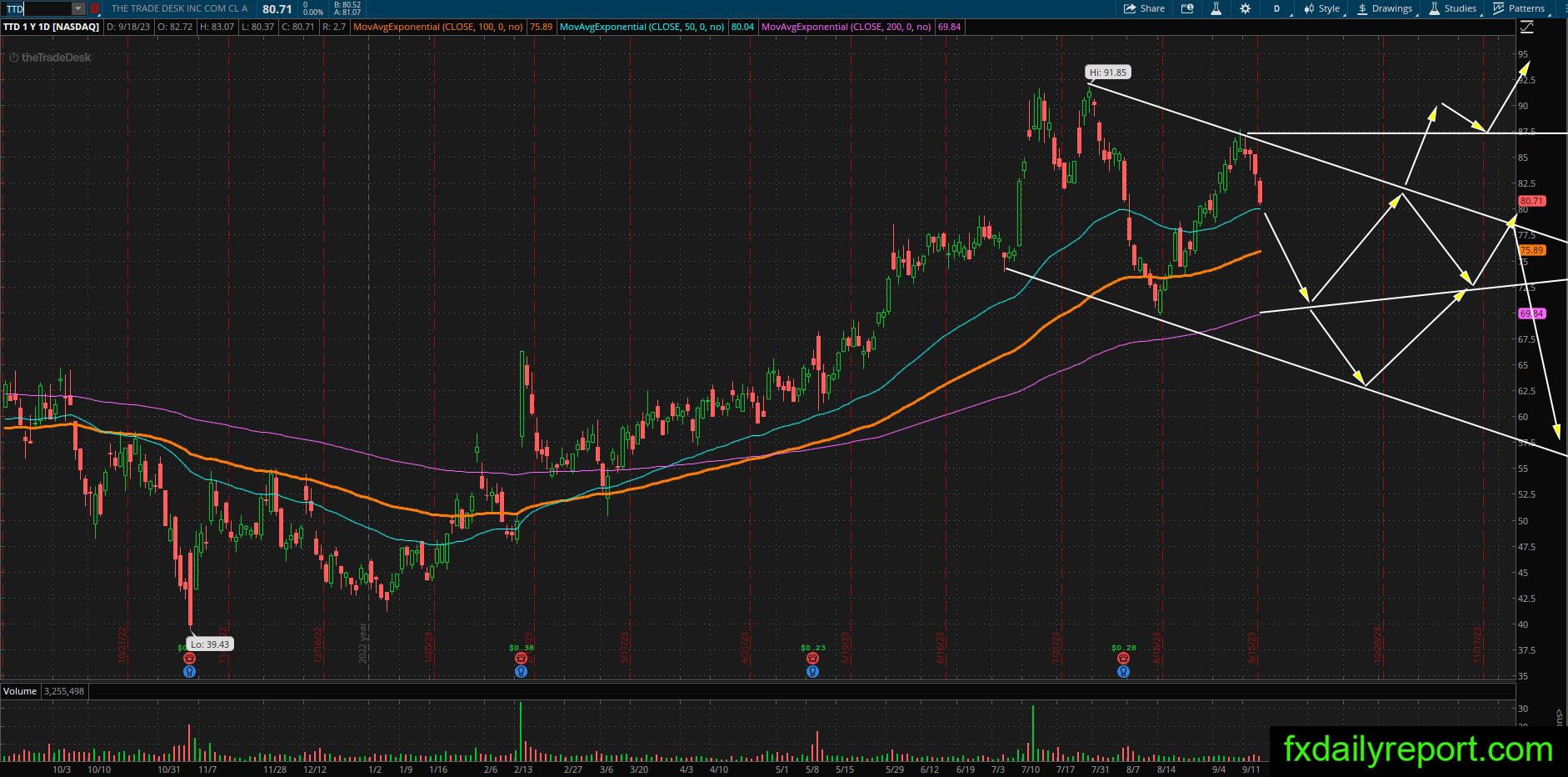This screenshot has width=1568, height=777.
Task: Open the Studies dropdown menu
Action: click(1454, 8)
